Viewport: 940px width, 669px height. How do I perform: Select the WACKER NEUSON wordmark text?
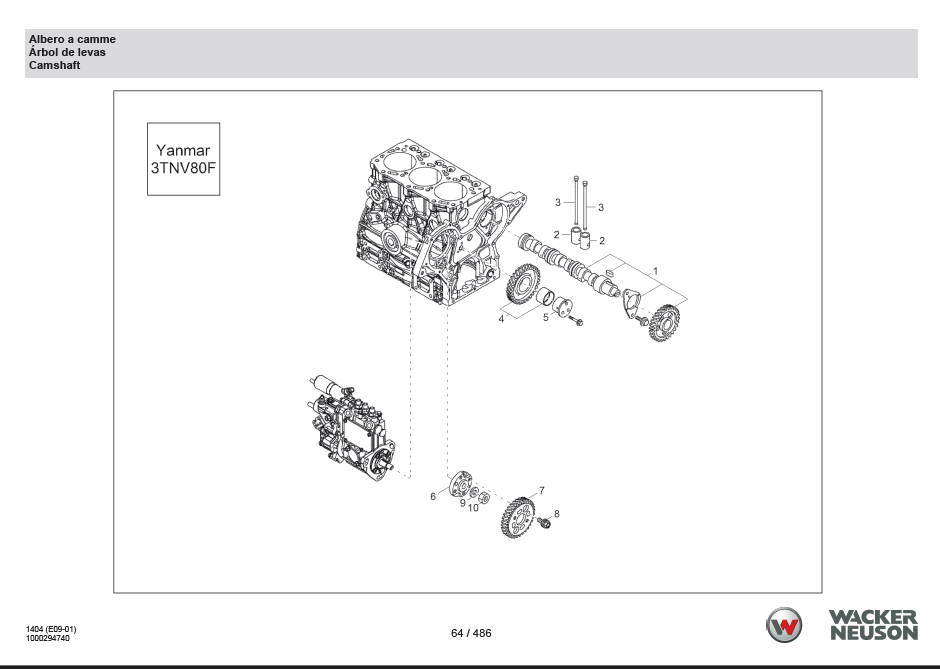tap(872, 625)
